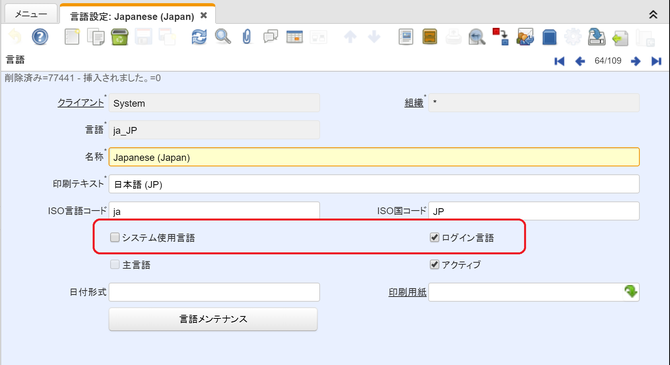Click the クライアント label link
Viewport: 670px width, 365px height.
[80, 103]
